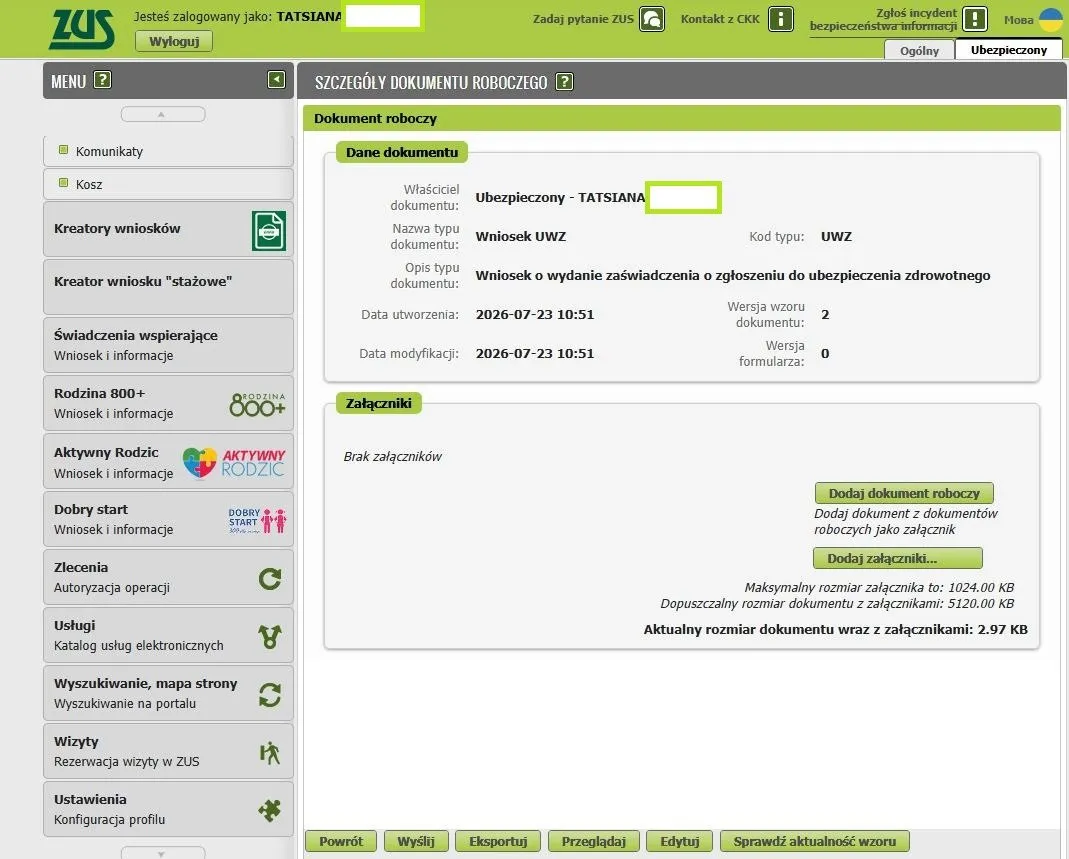This screenshot has height=859, width=1069.
Task: Collapse the menu panel with arrow icon
Action: click(x=276, y=80)
